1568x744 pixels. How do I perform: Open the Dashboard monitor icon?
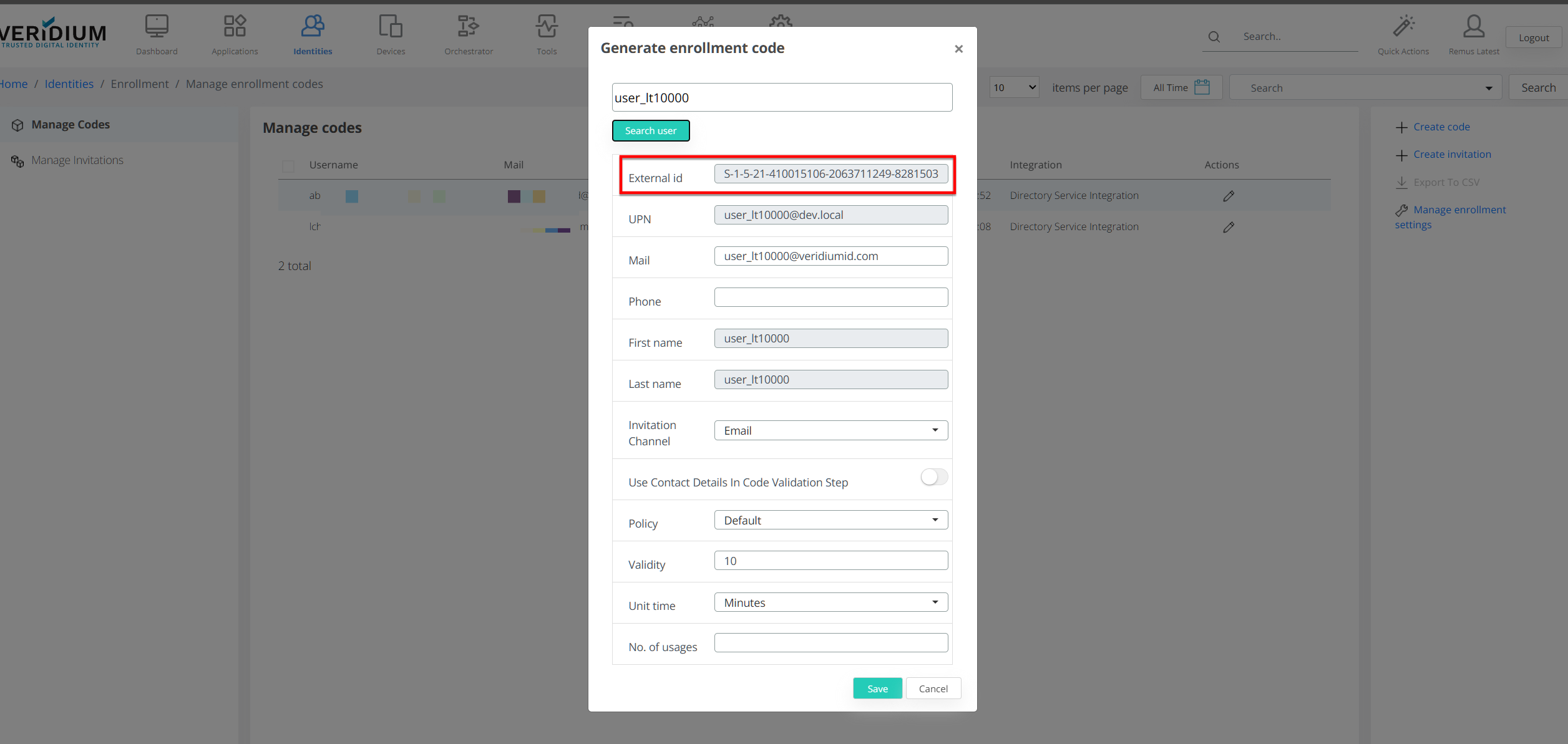click(157, 26)
